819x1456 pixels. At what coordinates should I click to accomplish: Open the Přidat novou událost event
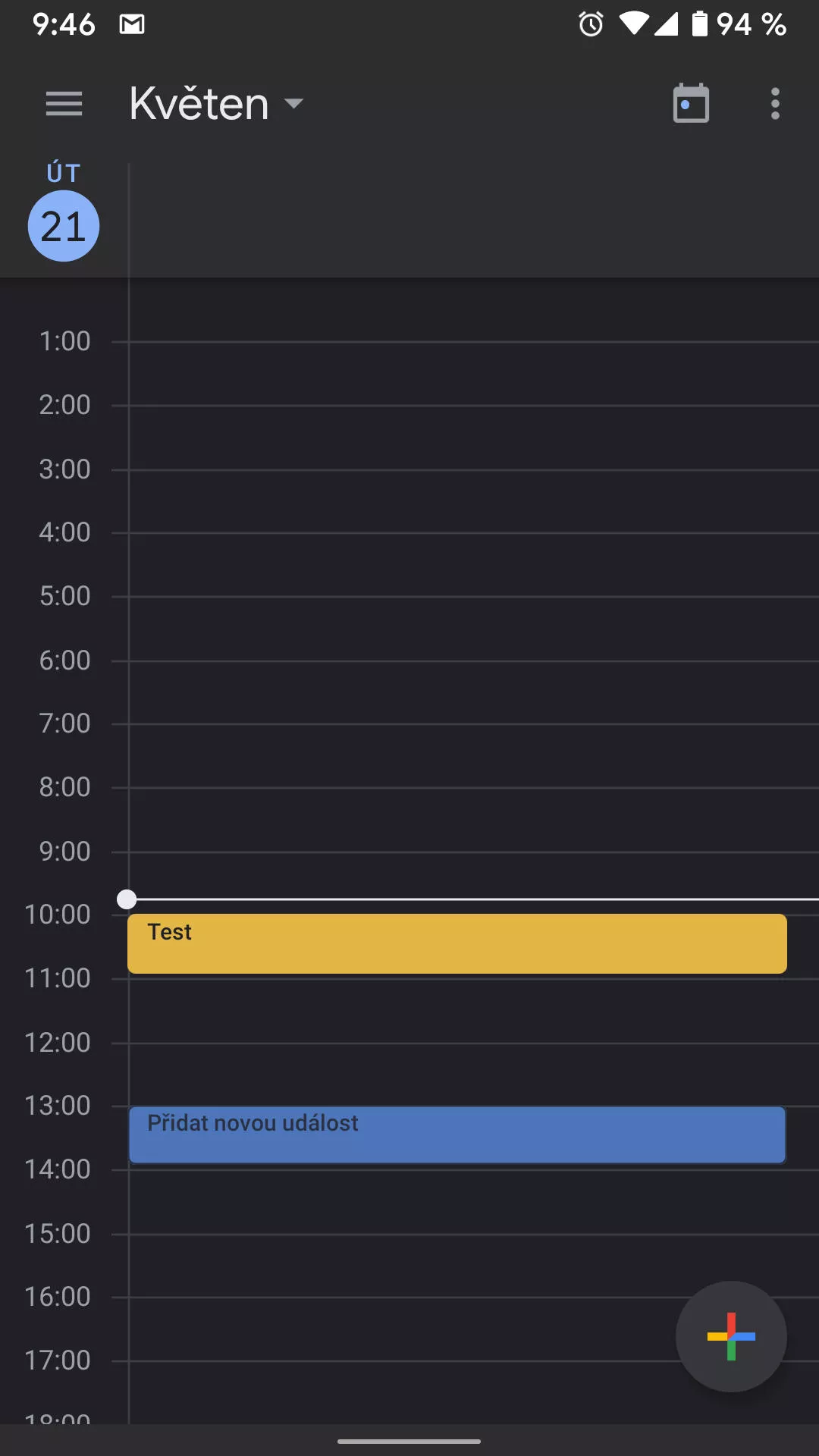[457, 1134]
